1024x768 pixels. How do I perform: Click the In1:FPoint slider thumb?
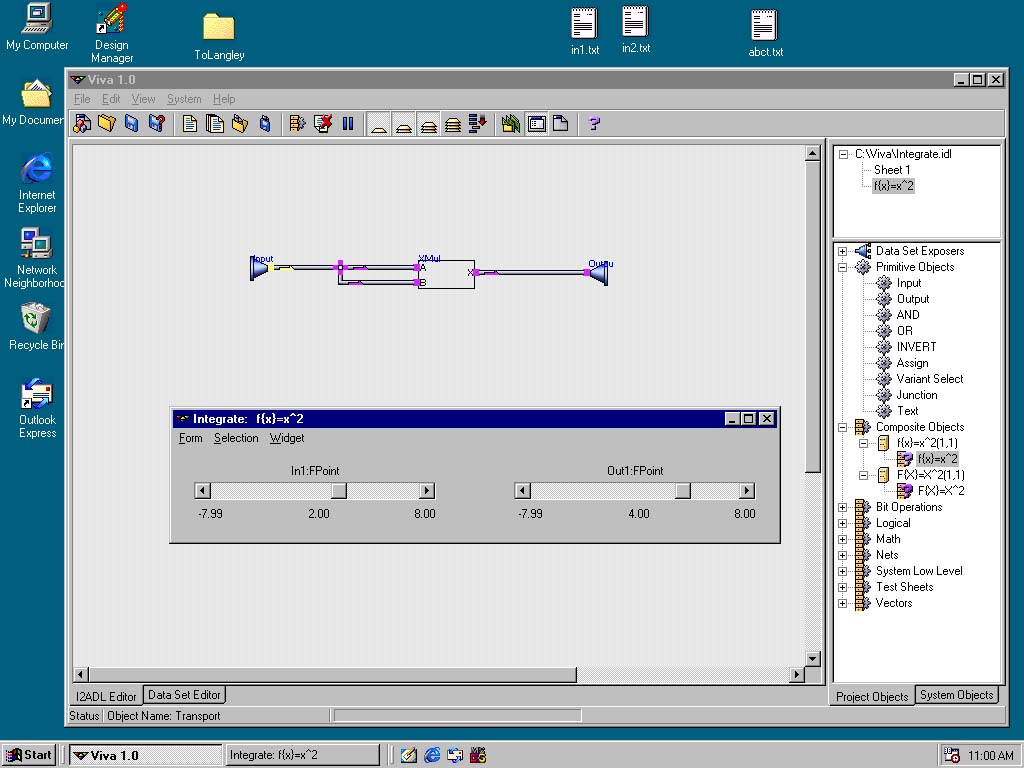coord(339,491)
